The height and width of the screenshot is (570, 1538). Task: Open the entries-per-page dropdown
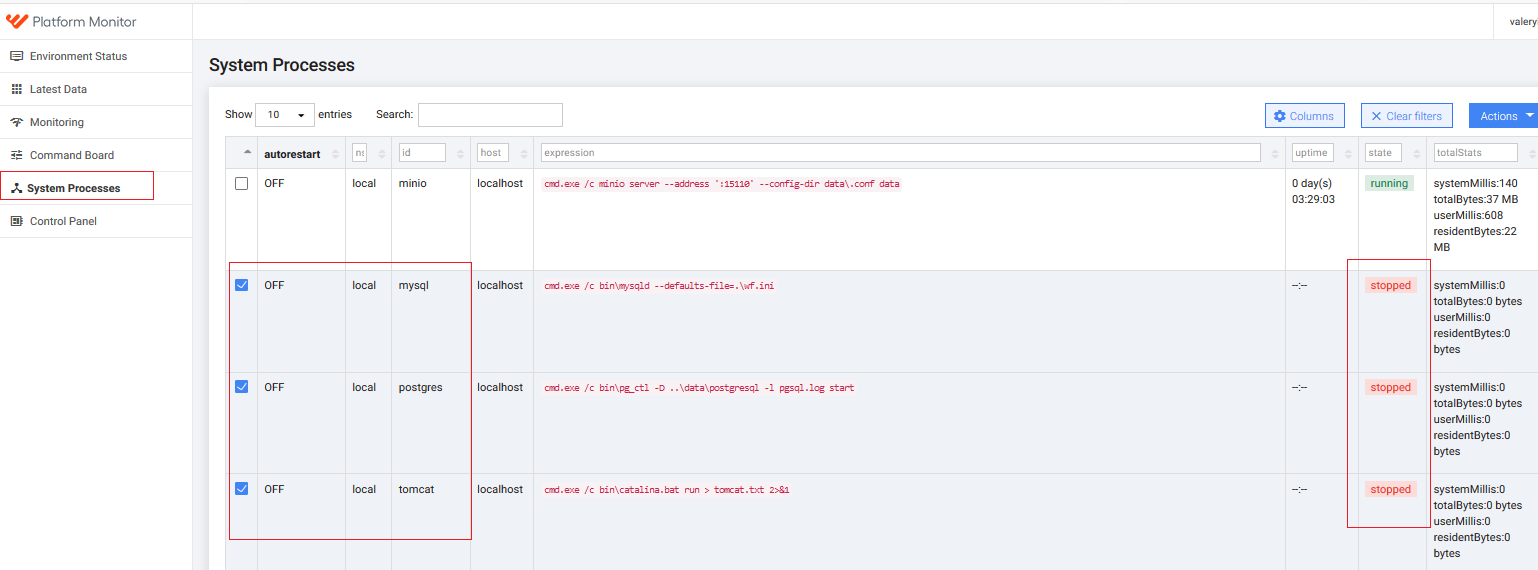(285, 115)
